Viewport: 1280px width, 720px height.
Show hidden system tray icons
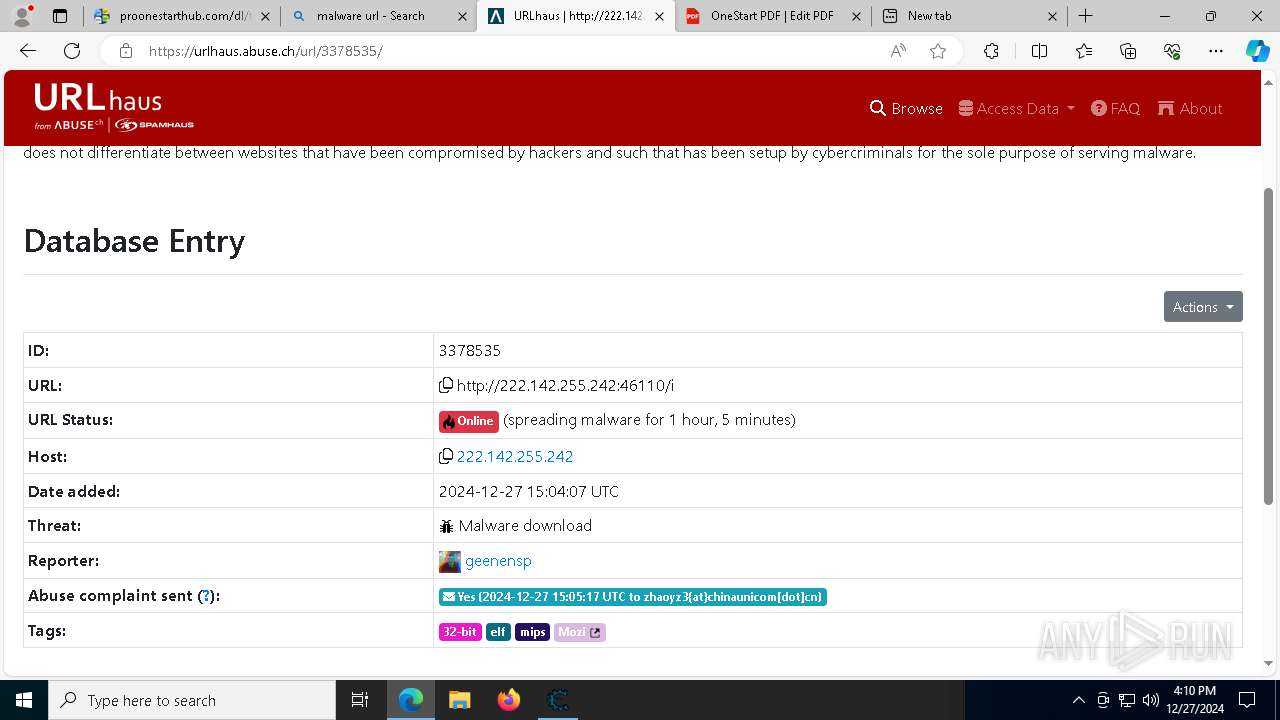pyautogui.click(x=1078, y=700)
